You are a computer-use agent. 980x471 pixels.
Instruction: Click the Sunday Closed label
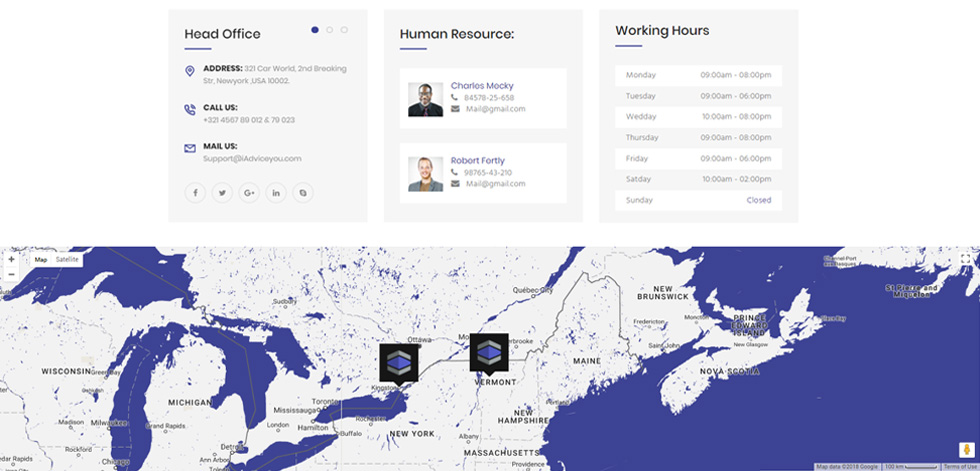tap(759, 201)
